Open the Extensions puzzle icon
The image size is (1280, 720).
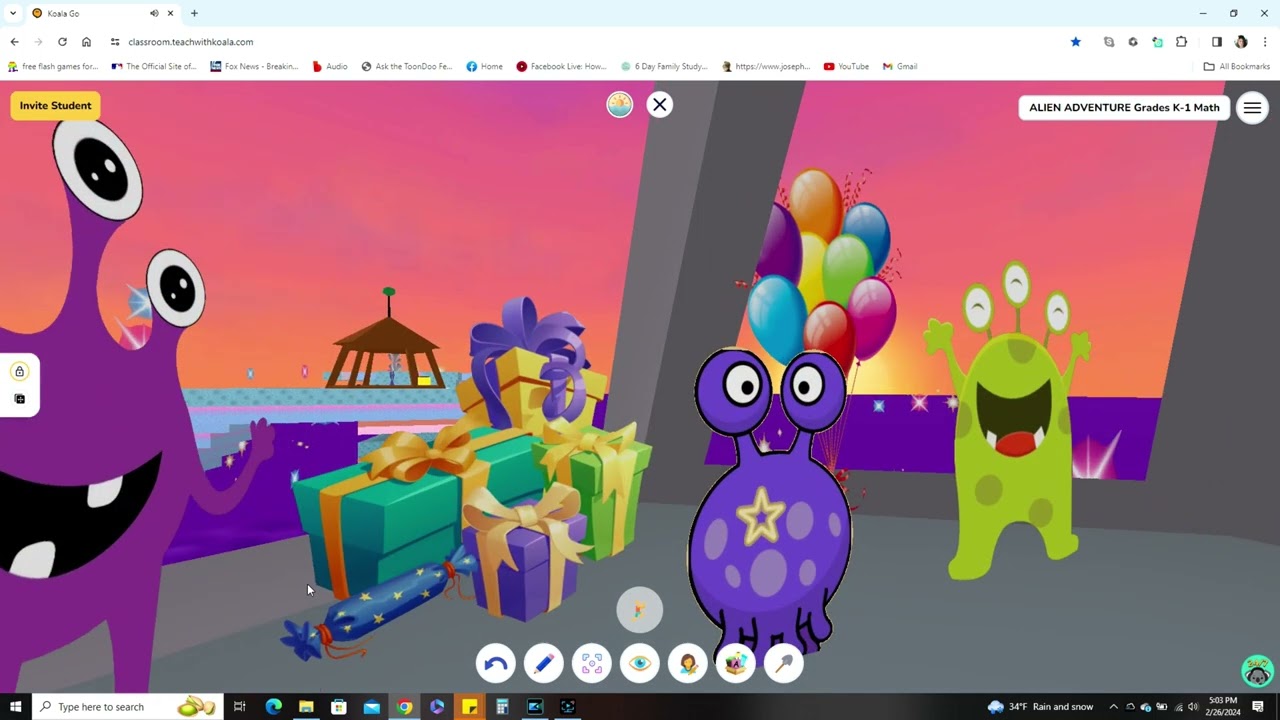tap(1182, 42)
